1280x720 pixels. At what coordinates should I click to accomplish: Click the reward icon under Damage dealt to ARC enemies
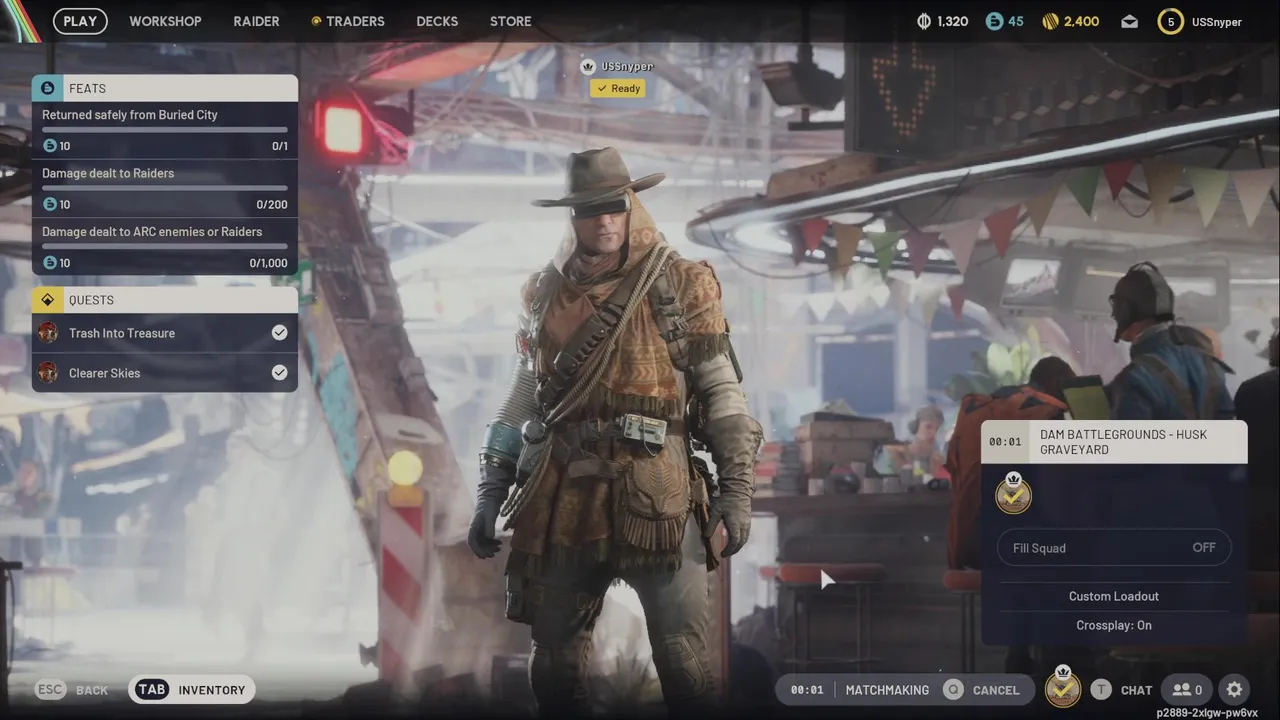pos(50,263)
